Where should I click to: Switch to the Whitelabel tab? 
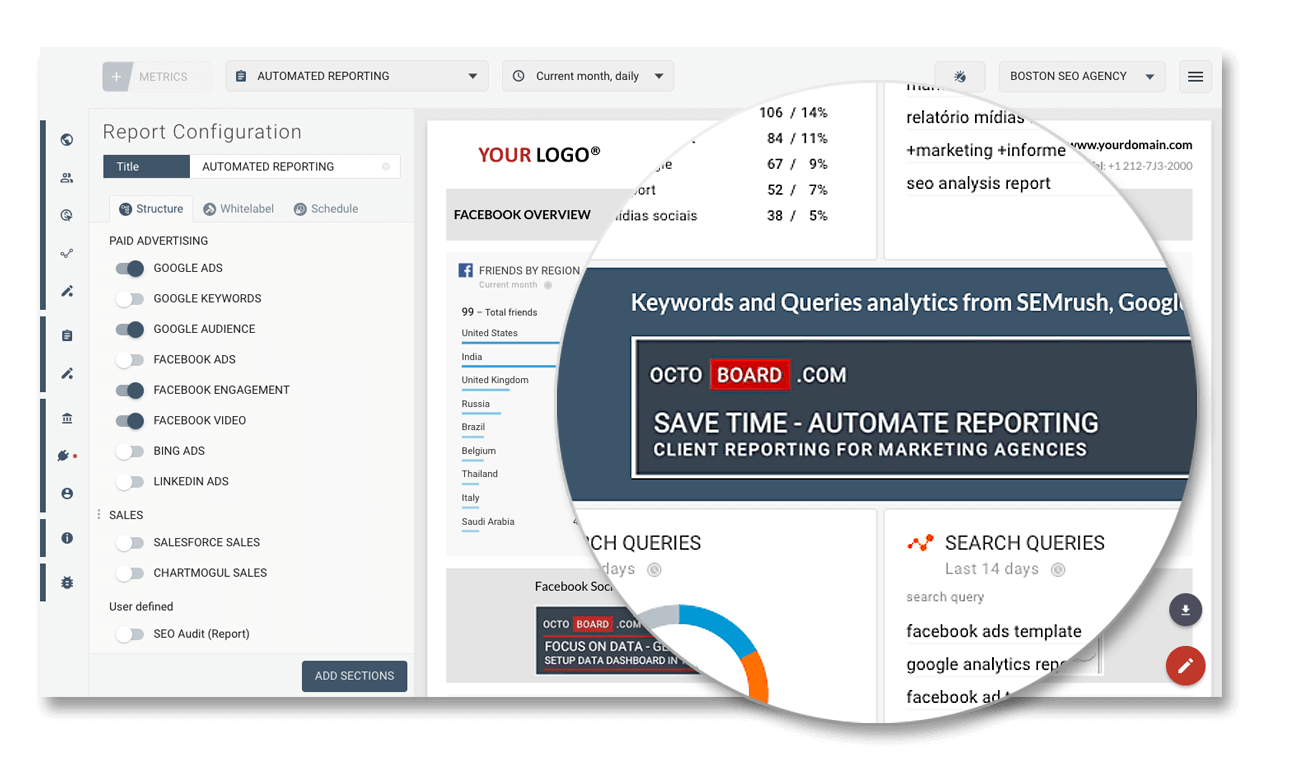coord(239,209)
